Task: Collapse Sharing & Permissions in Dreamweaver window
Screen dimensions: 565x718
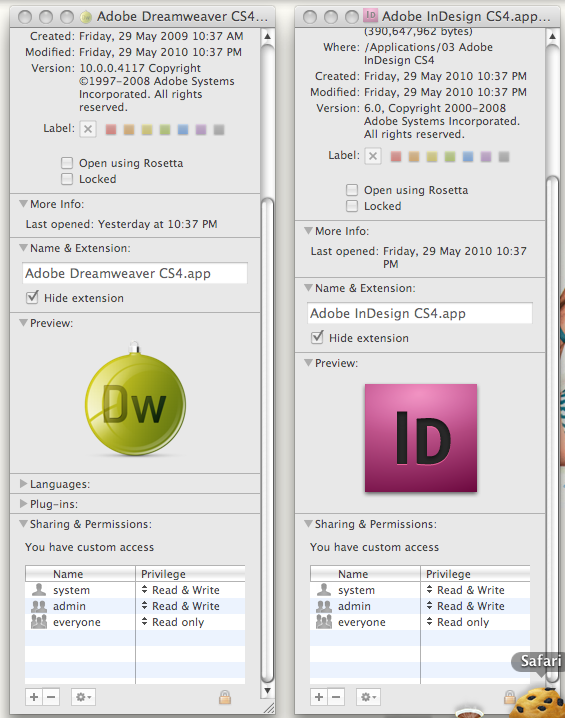Action: [23, 524]
